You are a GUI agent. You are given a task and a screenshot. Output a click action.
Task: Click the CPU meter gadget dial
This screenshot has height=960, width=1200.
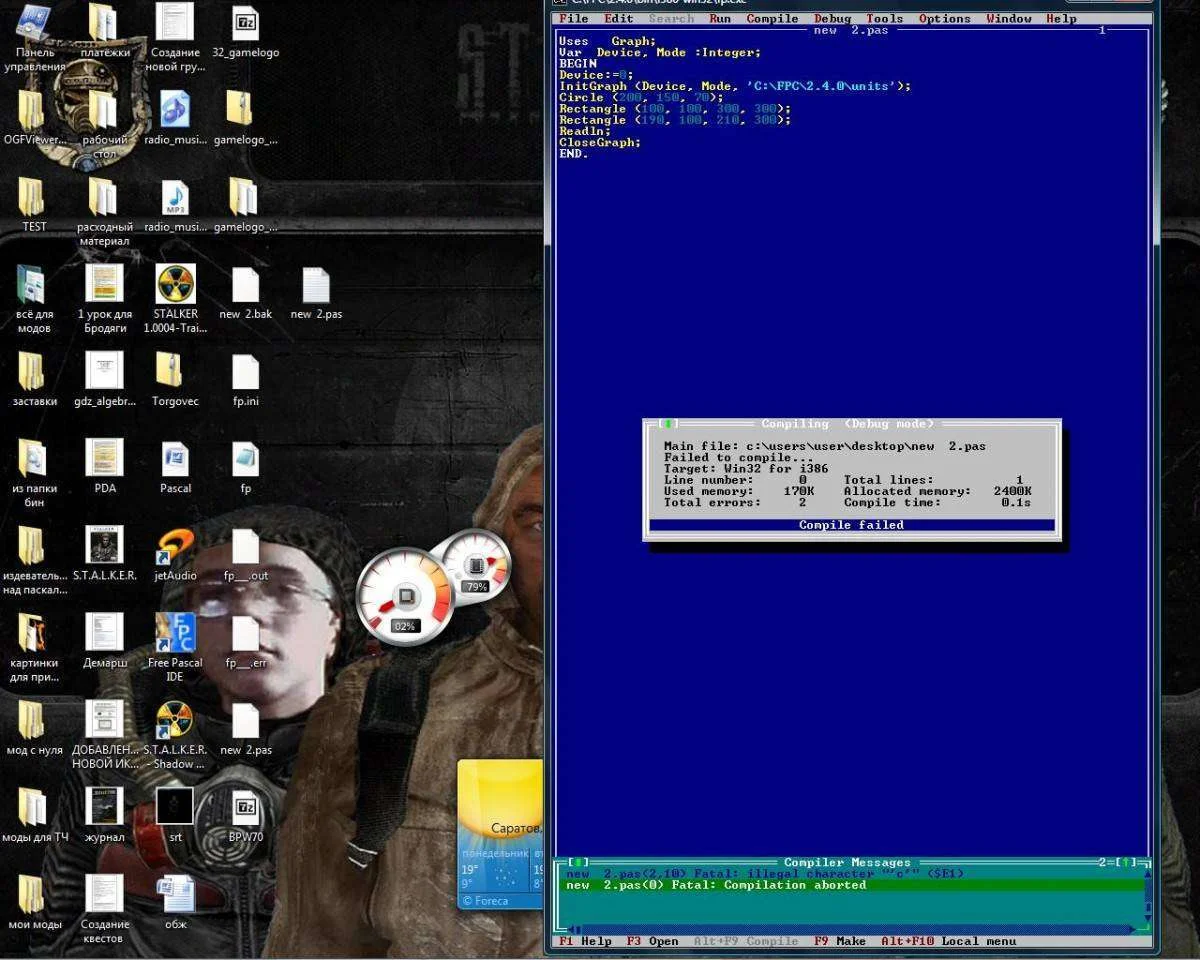point(405,597)
